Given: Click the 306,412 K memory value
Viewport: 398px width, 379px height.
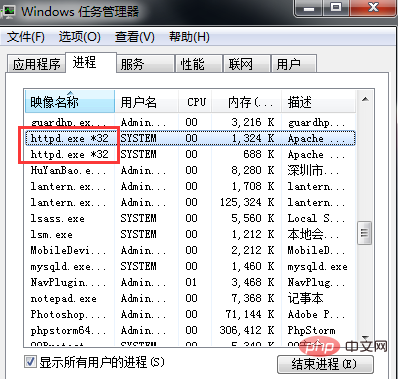Looking at the screenshot, I should click(x=247, y=330).
